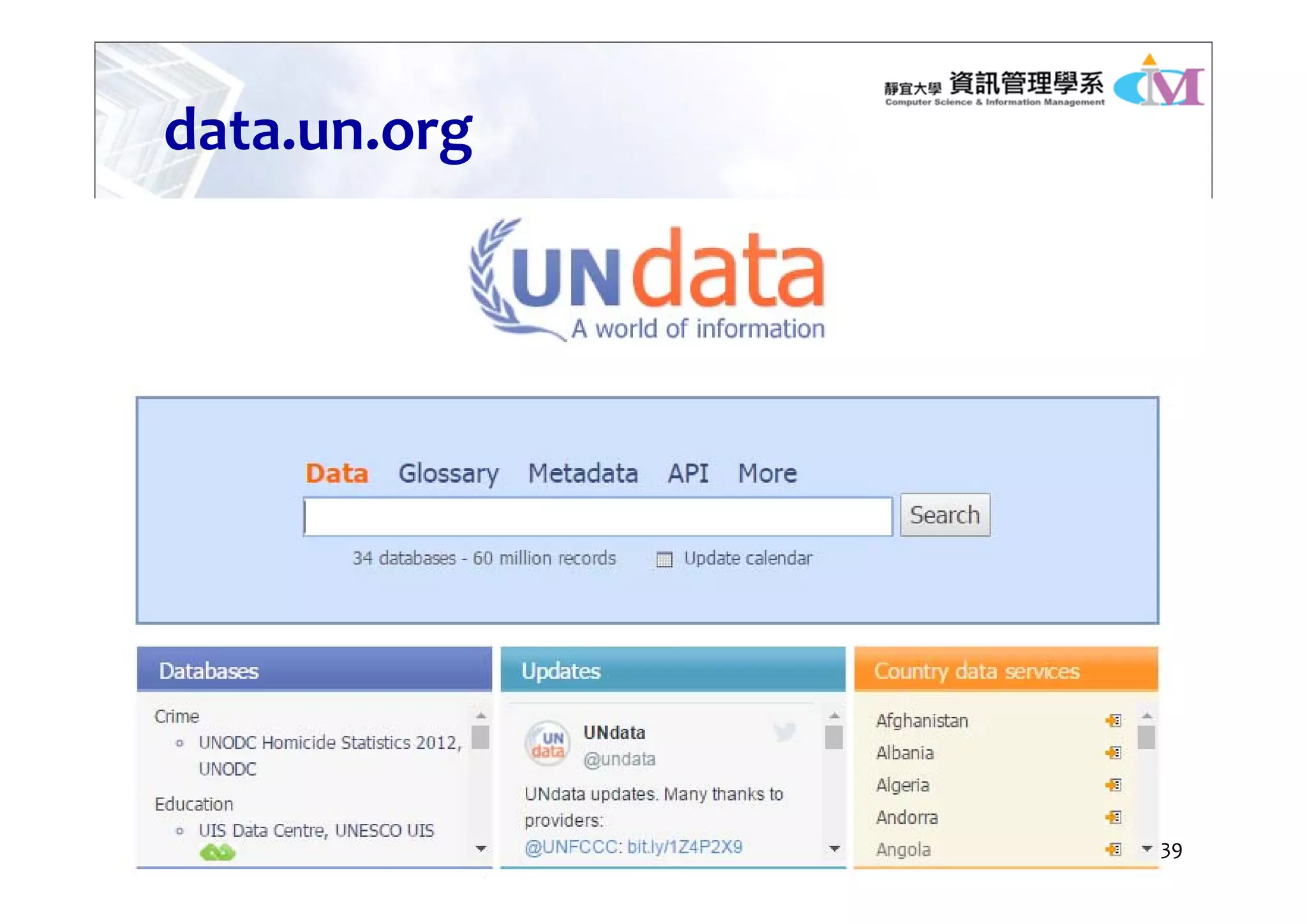Click the 34 databases - 60 million records text
This screenshot has height=924, width=1307.
[484, 558]
